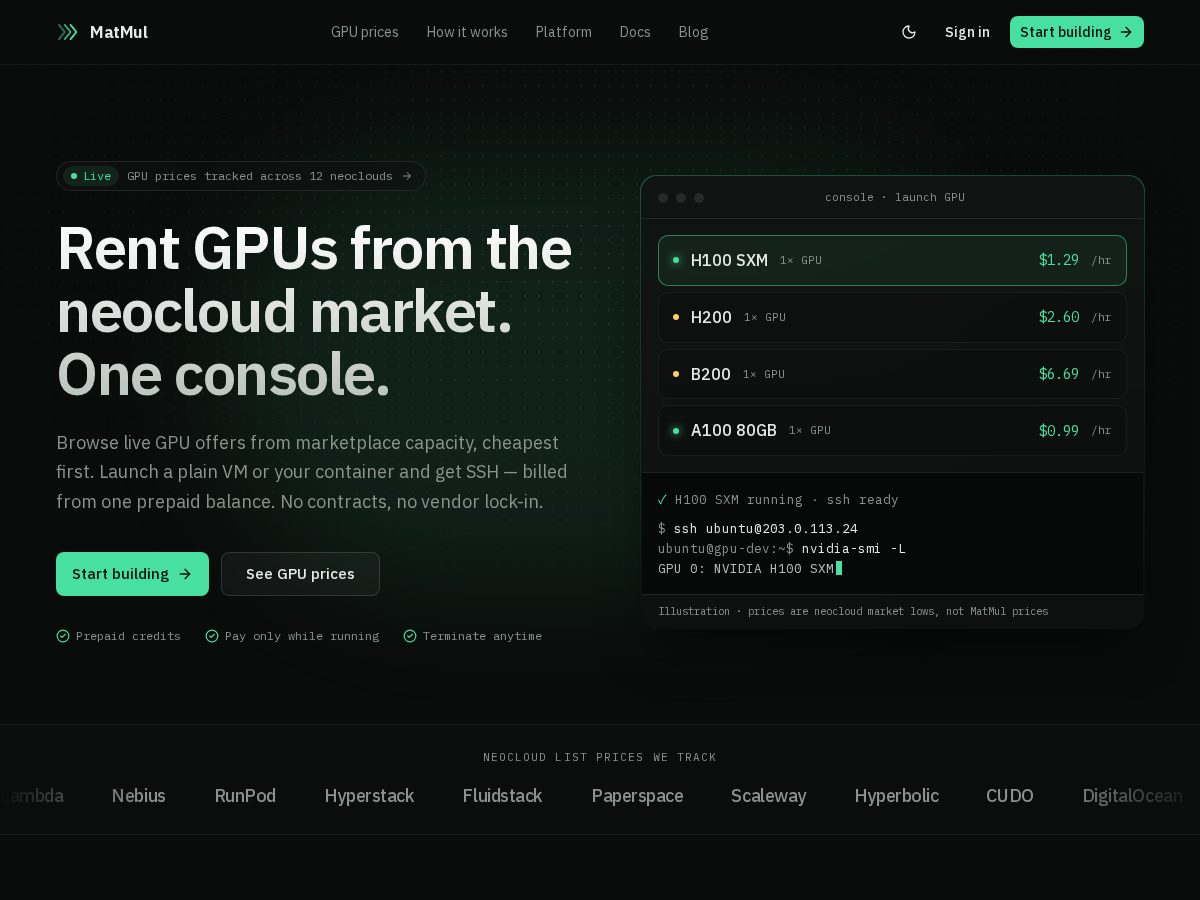Click the $6.69 price value
Viewport: 1200px width, 900px height.
tap(1059, 374)
